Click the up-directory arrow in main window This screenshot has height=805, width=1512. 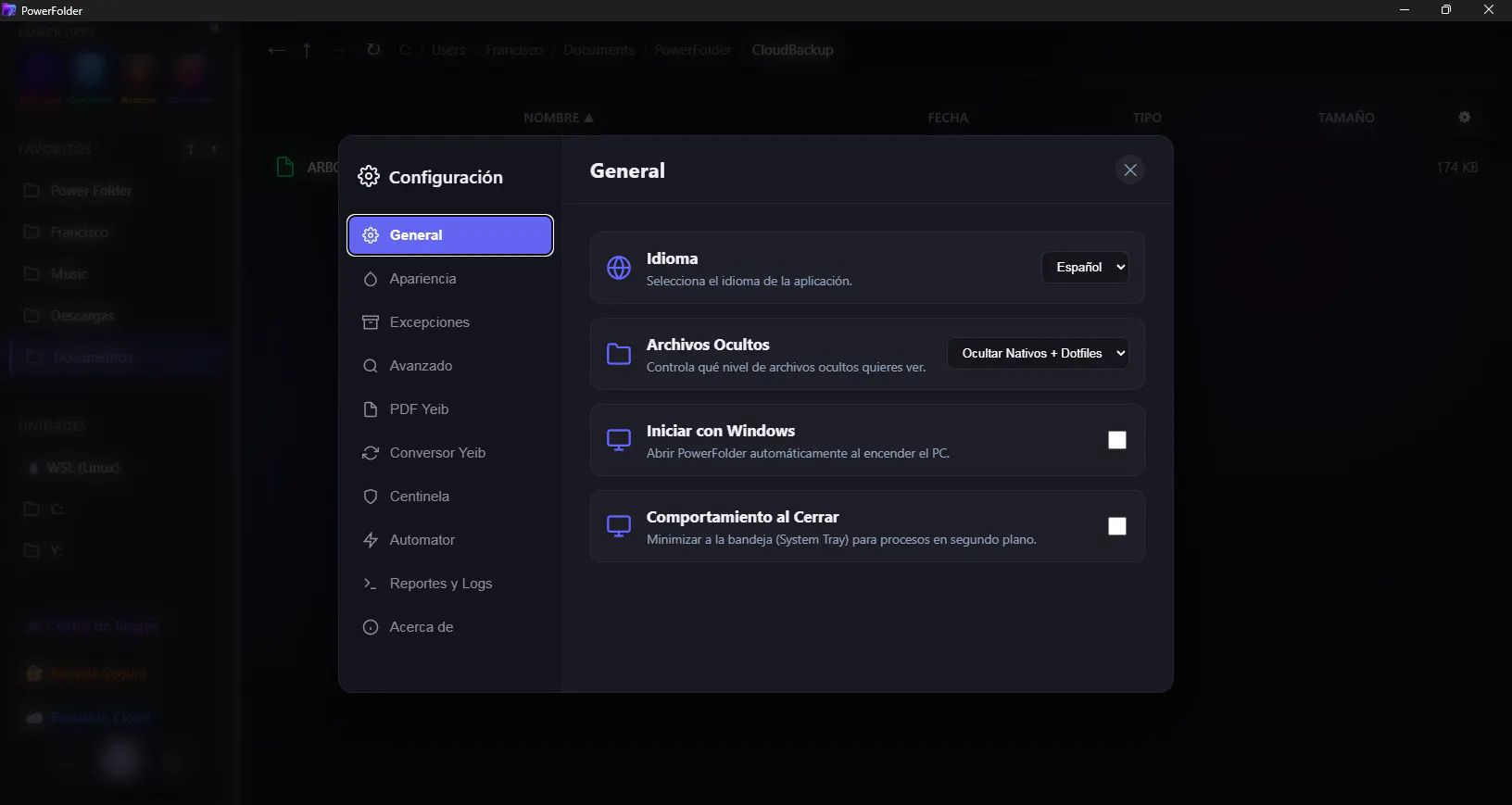[307, 50]
